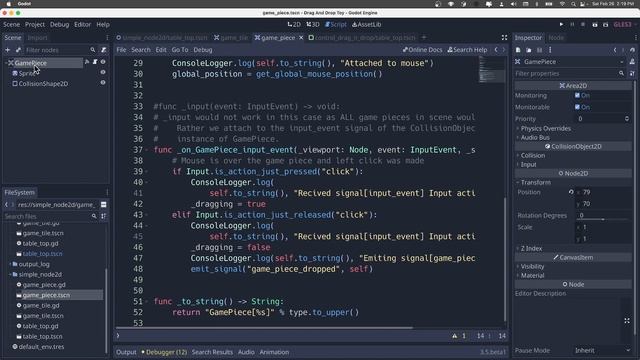Click the attach script icon beside Filter nodes

tap(104, 50)
